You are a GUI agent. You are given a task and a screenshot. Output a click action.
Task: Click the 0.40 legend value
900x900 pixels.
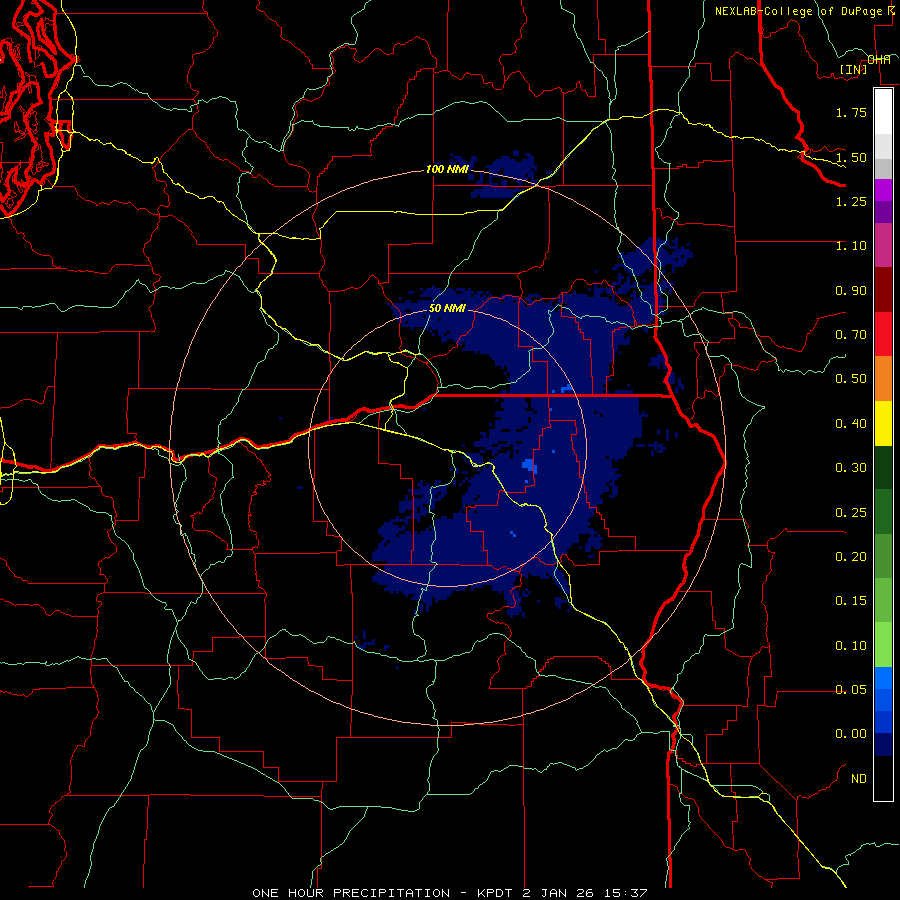pyautogui.click(x=851, y=424)
